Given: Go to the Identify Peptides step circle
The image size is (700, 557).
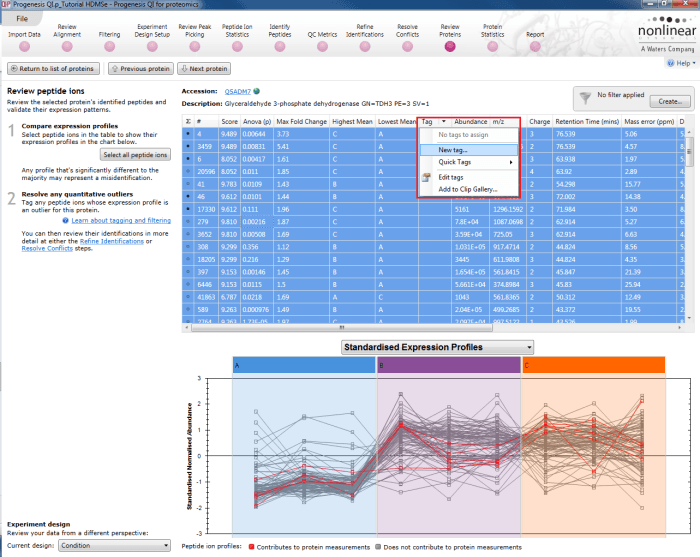Looking at the screenshot, I should coord(280,46).
